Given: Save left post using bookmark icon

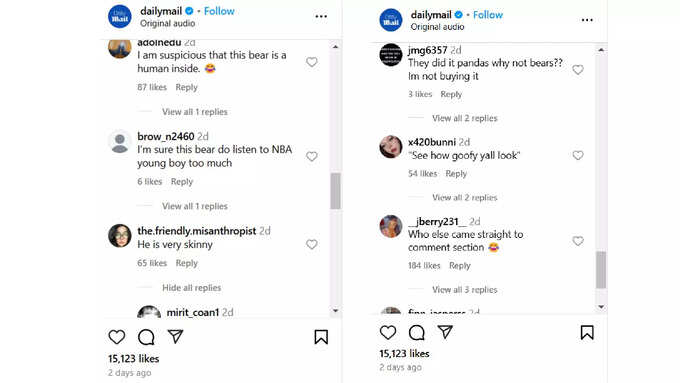Looking at the screenshot, I should (321, 337).
